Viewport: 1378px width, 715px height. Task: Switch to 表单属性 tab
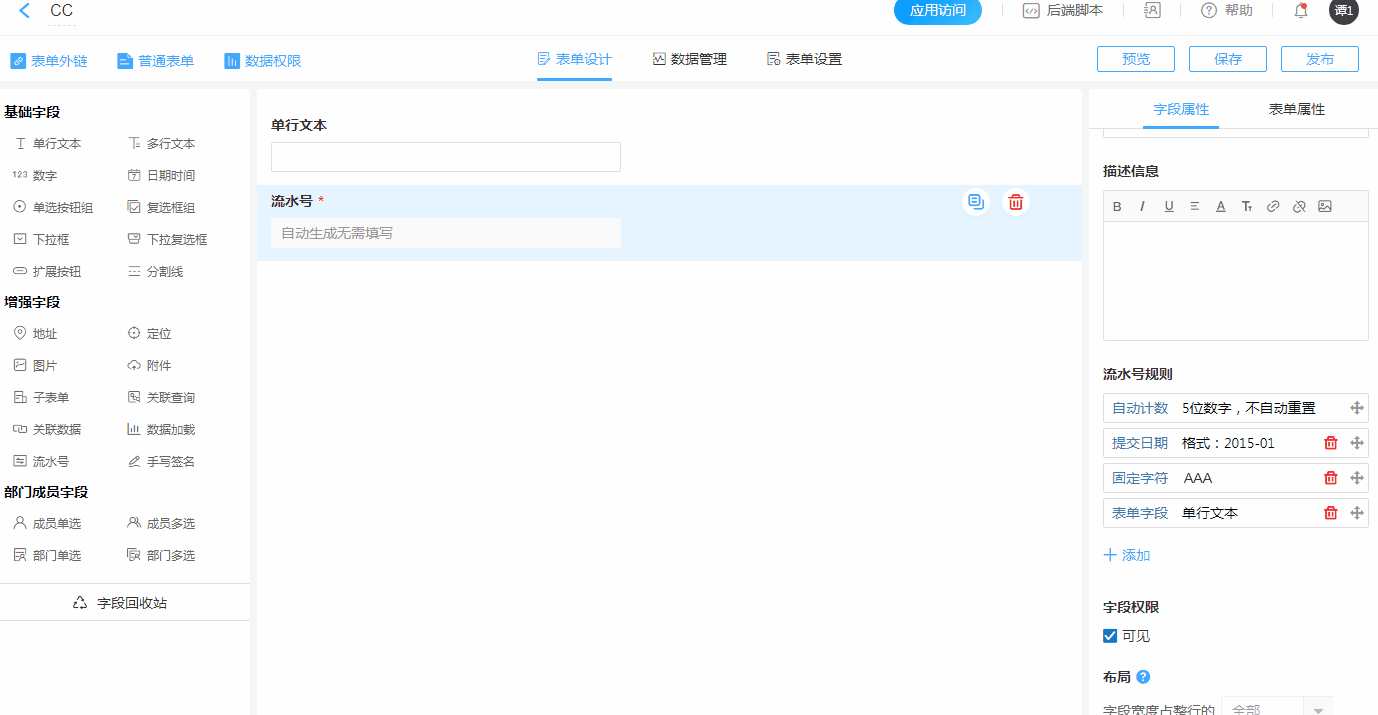click(x=1296, y=110)
